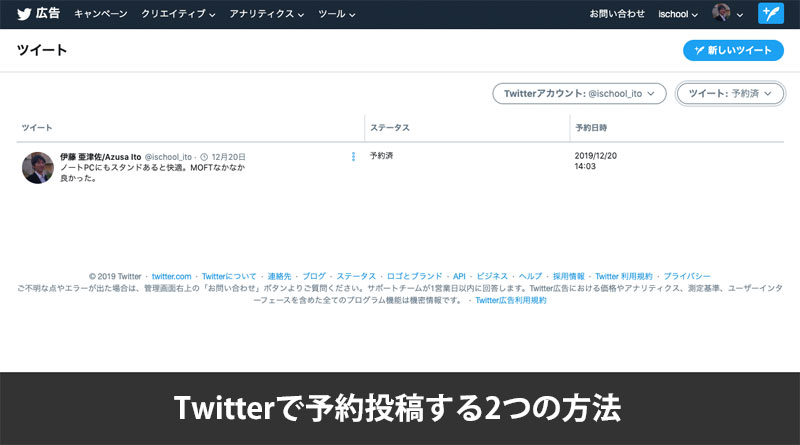Open the ビジネス footer link
Image resolution: width=800 pixels, height=445 pixels.
[492, 276]
